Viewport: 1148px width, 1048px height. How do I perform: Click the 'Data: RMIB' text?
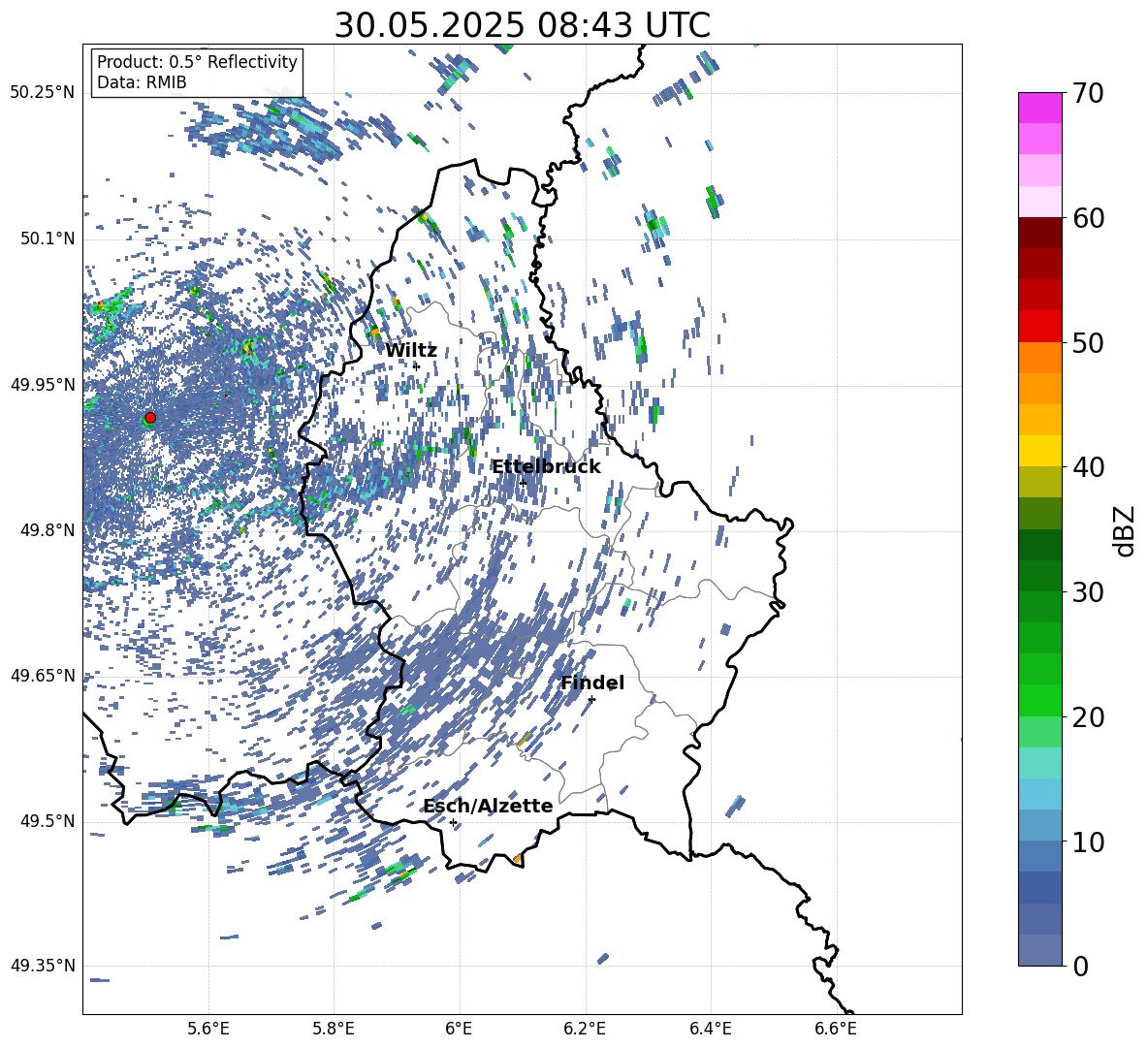tap(142, 82)
